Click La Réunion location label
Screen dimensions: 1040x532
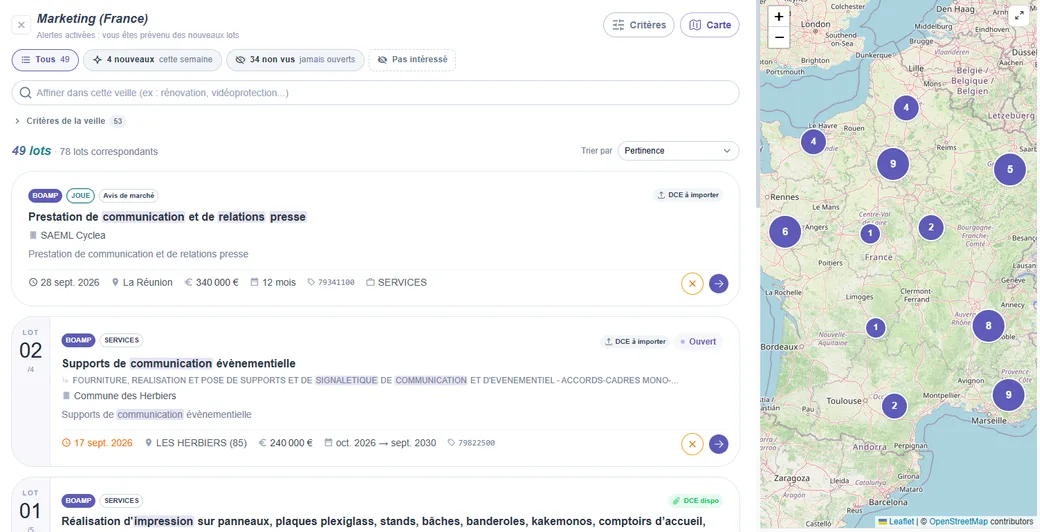142,283
